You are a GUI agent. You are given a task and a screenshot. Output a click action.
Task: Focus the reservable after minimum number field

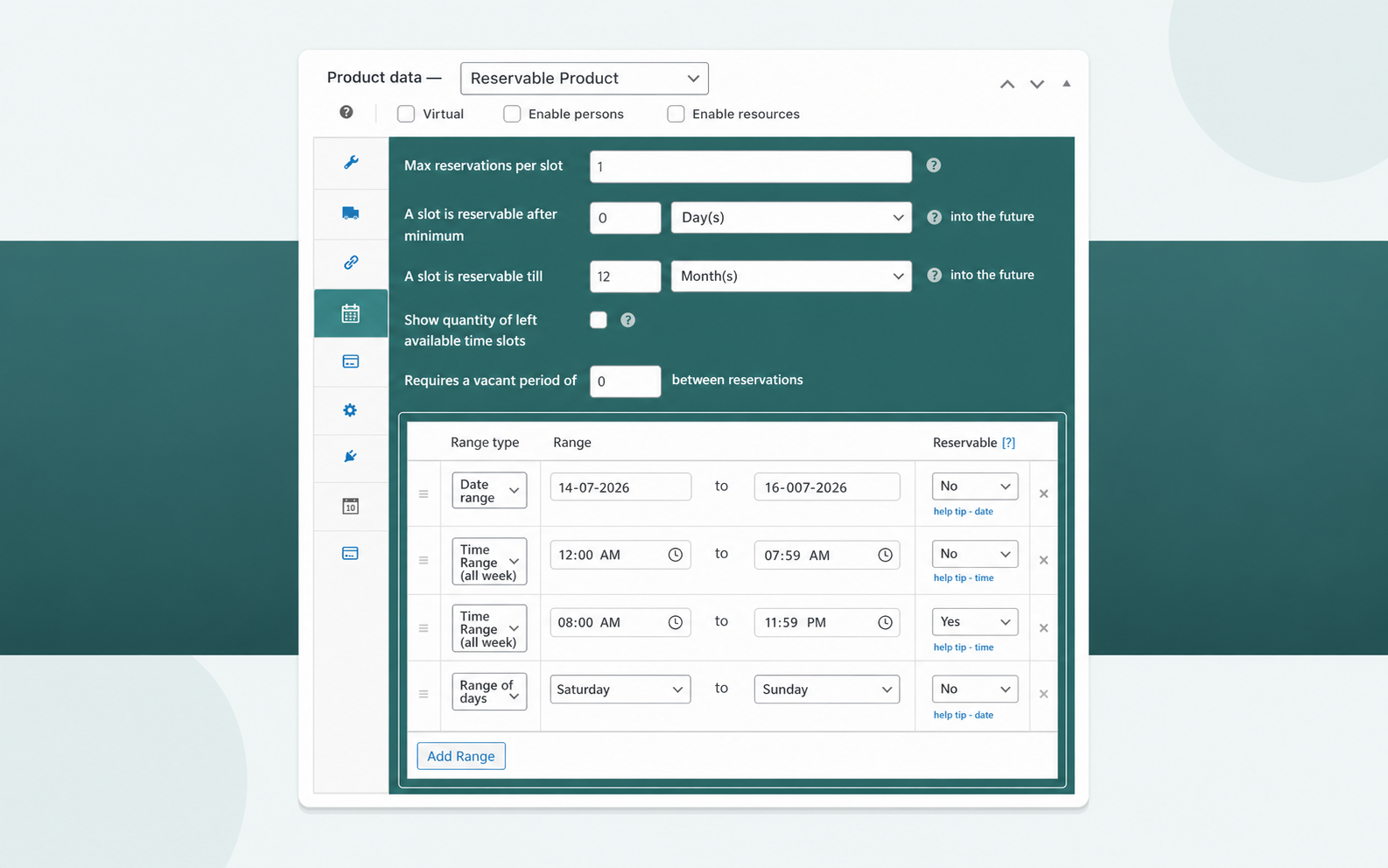[x=625, y=218]
